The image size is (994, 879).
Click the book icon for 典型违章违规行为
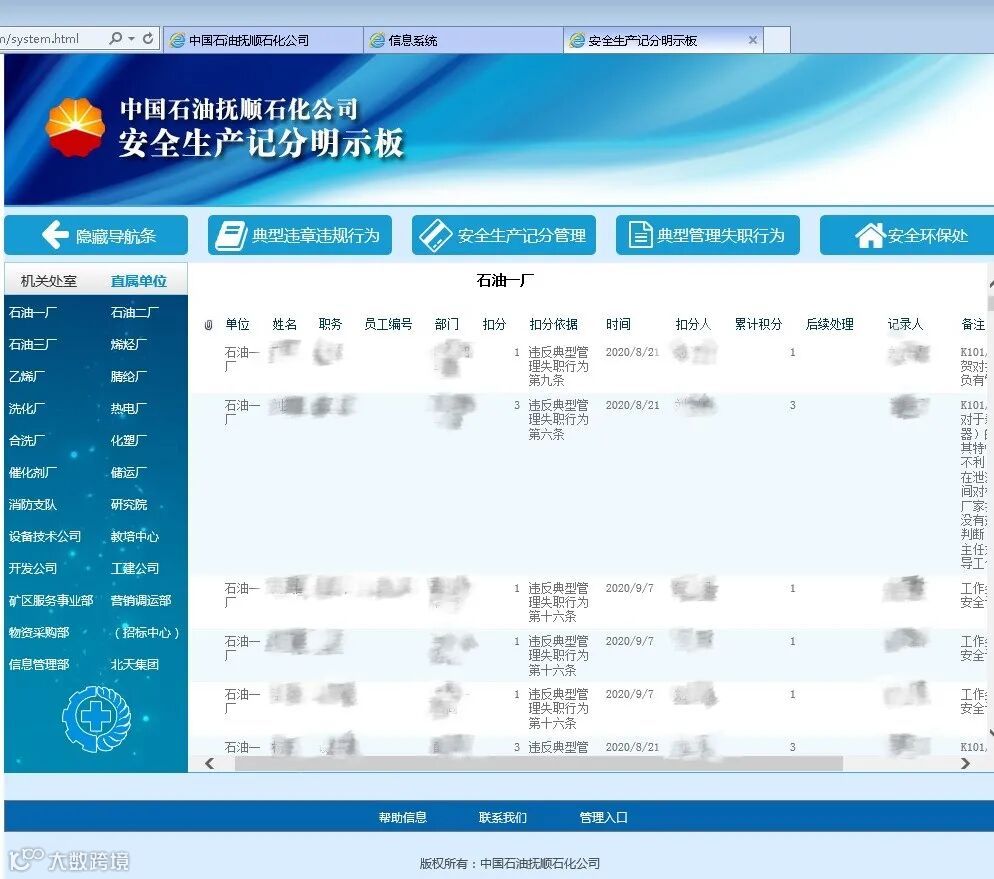click(230, 235)
